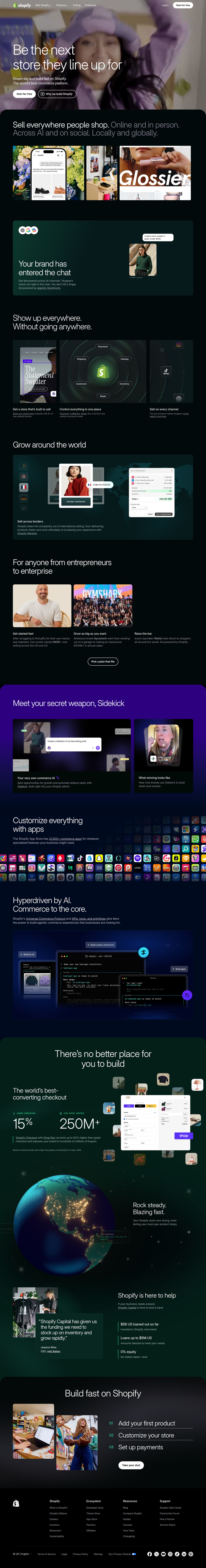Click the purple round icon beside the code terminal

click(x=187, y=995)
